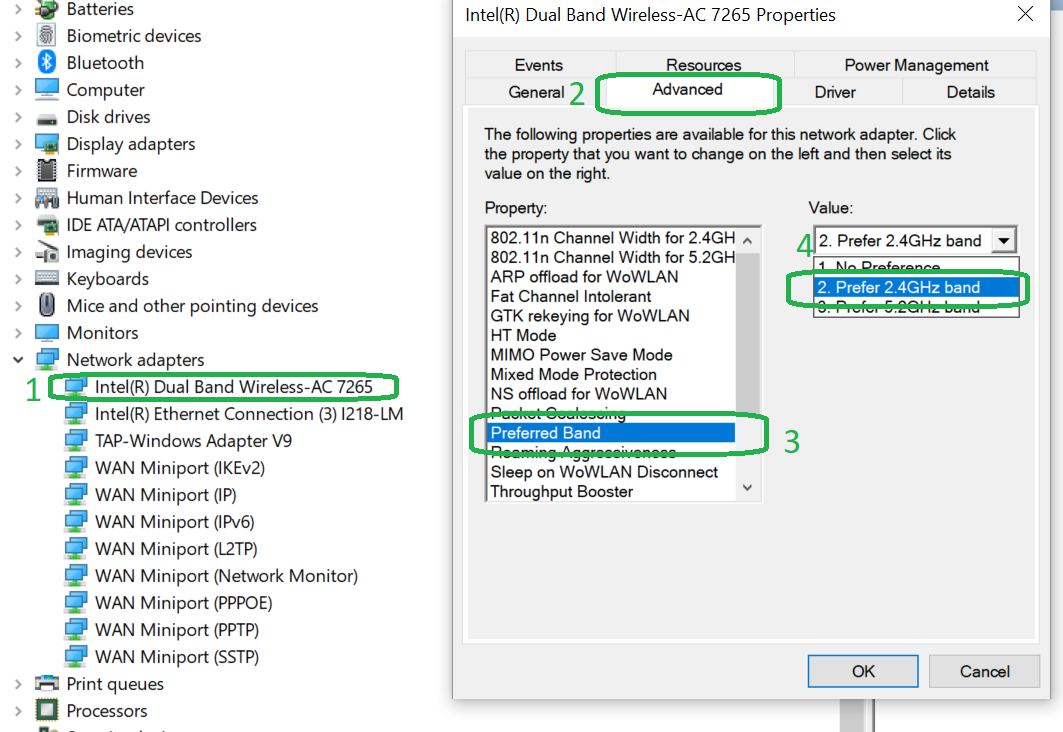Viewport: 1063px width, 732px height.
Task: Click the TAP-Windows Adapter V9 icon
Action: (x=75, y=441)
